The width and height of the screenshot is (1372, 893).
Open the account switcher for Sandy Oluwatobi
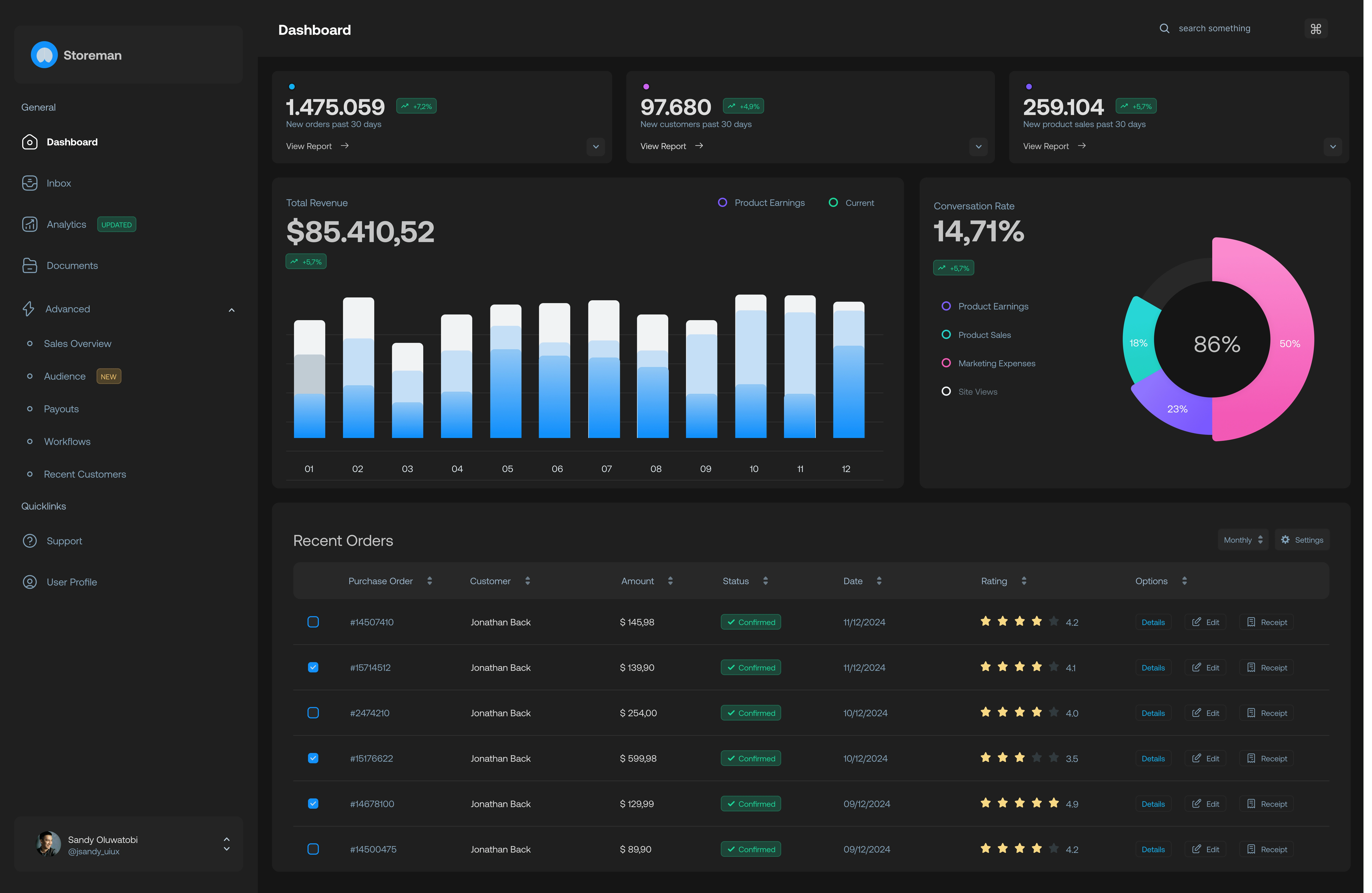point(227,844)
